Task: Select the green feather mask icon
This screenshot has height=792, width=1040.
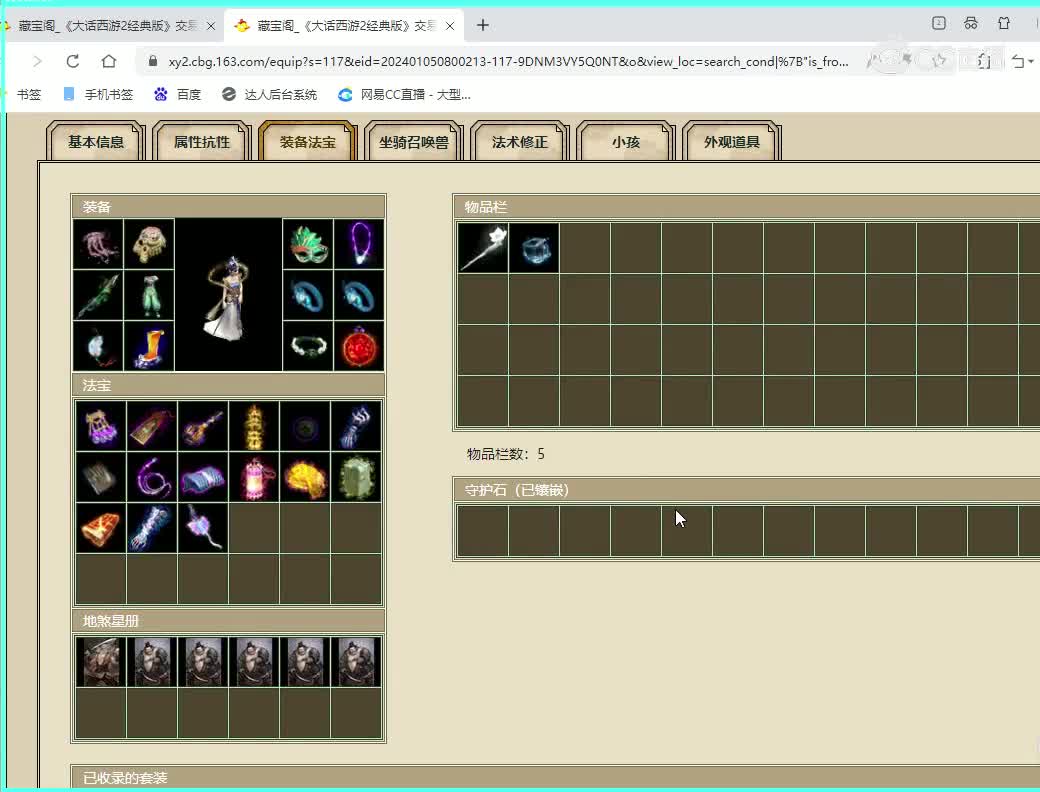Action: pyautogui.click(x=308, y=244)
